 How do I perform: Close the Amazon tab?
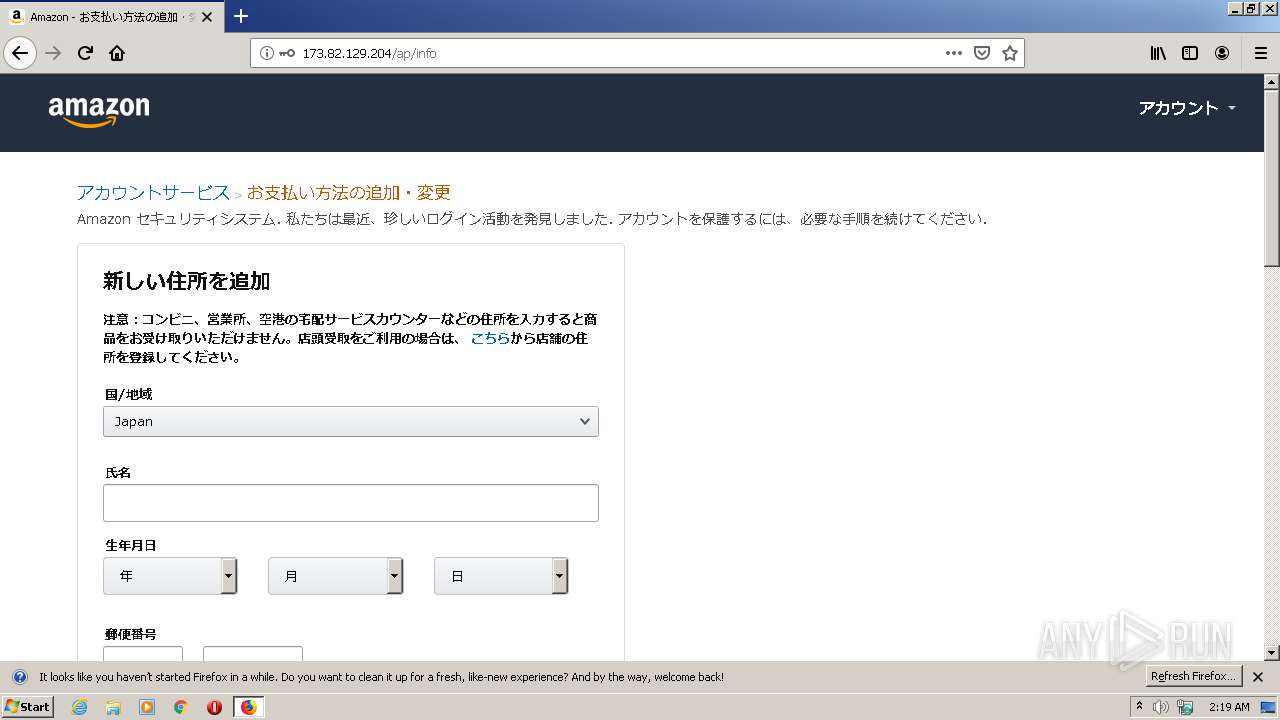(x=207, y=17)
